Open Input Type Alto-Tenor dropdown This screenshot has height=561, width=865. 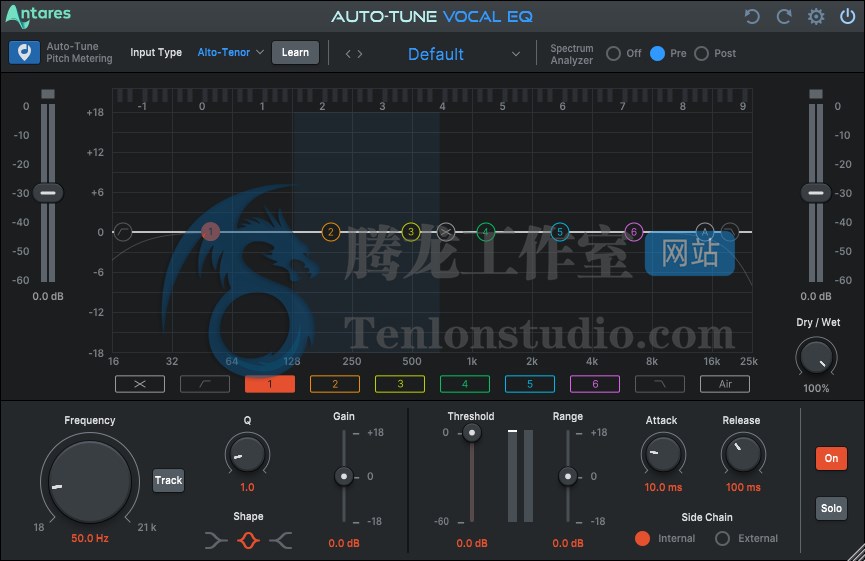[x=231, y=52]
